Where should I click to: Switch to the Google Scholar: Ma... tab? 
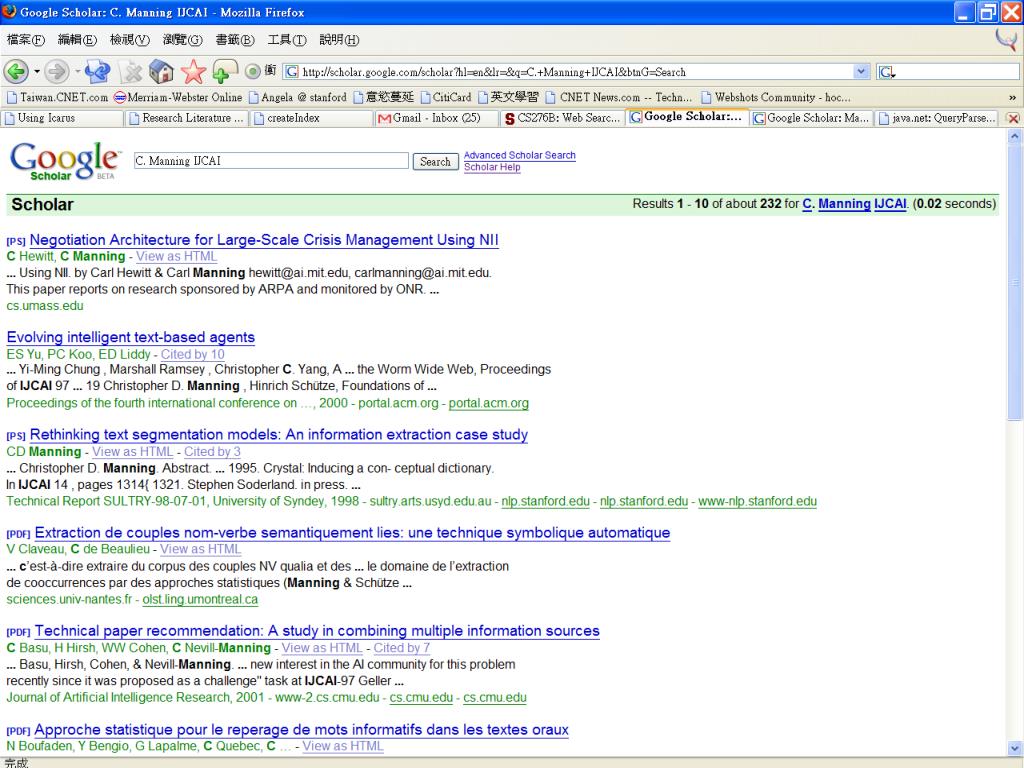click(x=810, y=118)
